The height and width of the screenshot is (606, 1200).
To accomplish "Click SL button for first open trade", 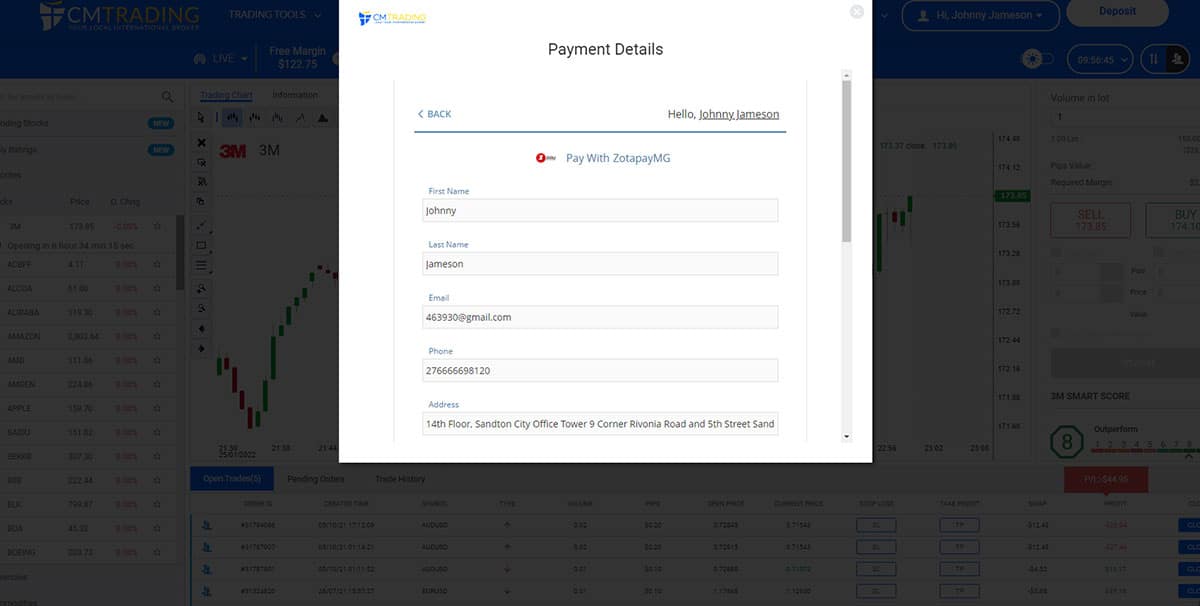I will click(876, 525).
